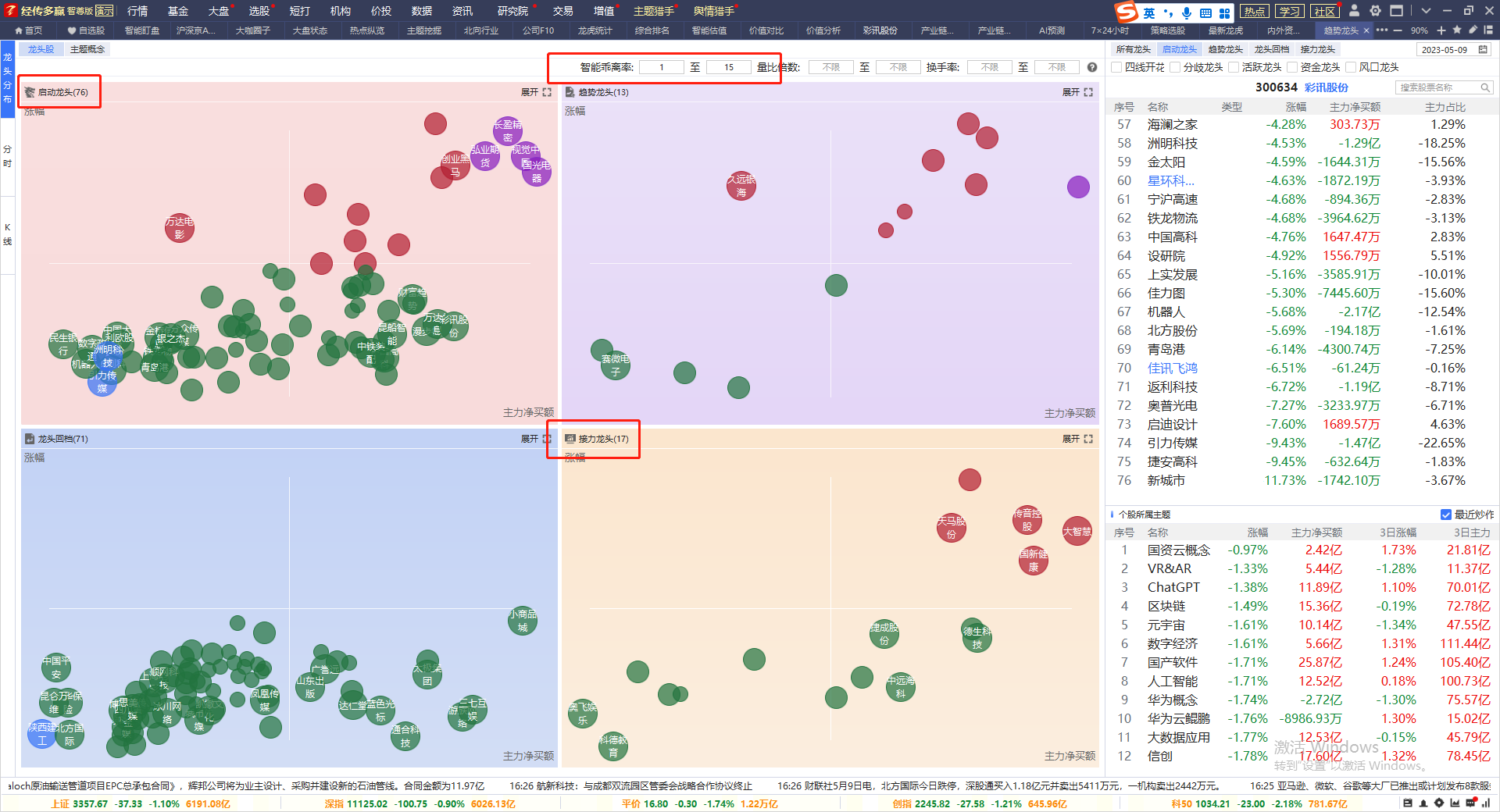Click the 久远银海 bubble in 趋势龙头 chart
1500x812 pixels.
[x=741, y=186]
